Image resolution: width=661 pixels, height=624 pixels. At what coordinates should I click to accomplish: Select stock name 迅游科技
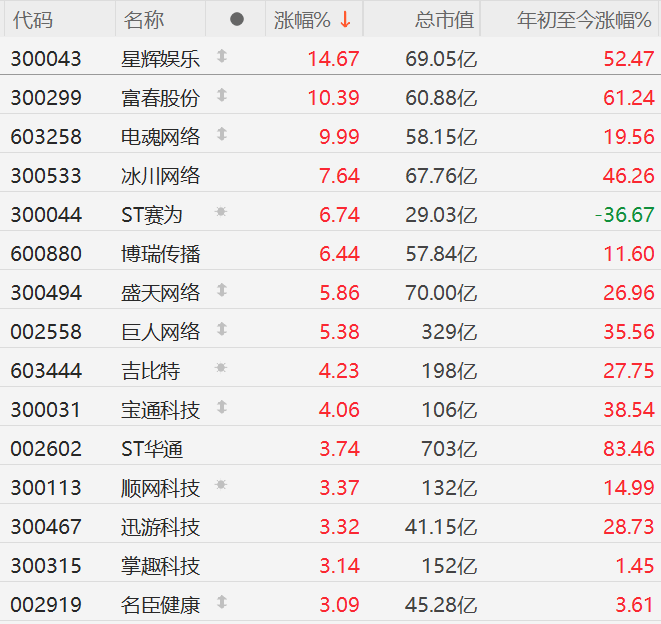[x=160, y=527]
